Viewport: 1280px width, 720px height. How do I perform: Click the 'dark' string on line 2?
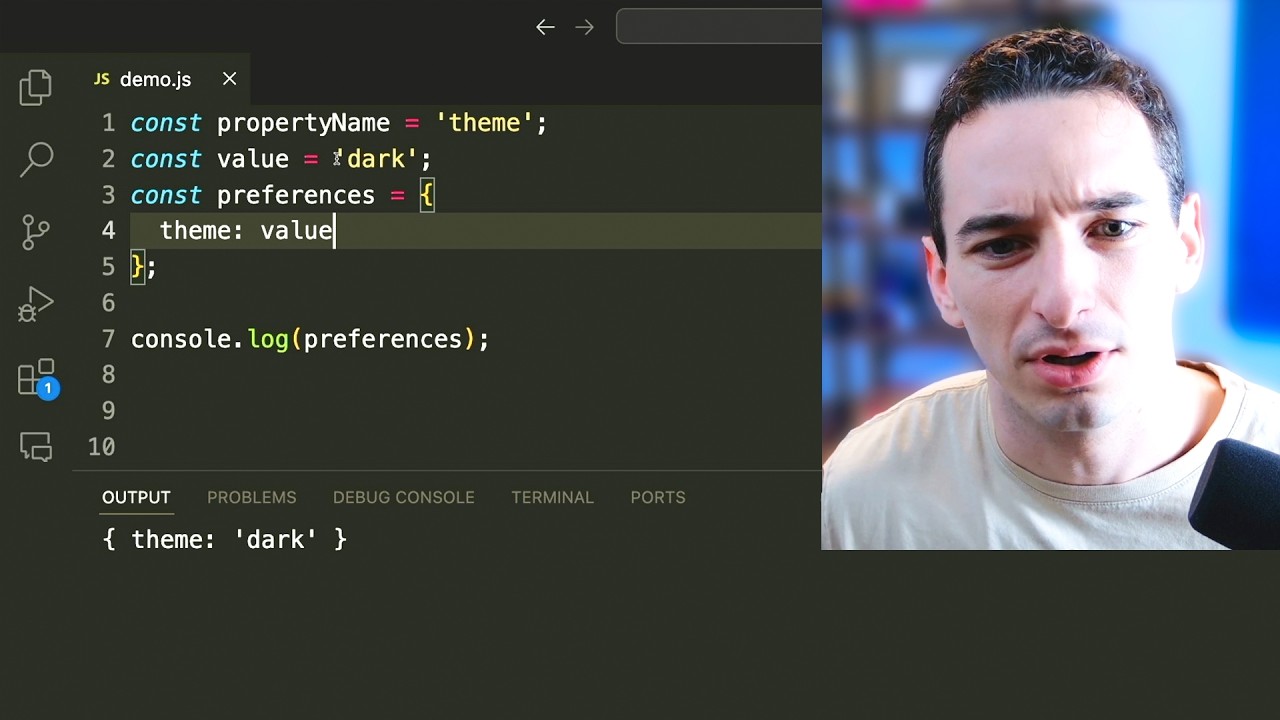[x=376, y=159]
